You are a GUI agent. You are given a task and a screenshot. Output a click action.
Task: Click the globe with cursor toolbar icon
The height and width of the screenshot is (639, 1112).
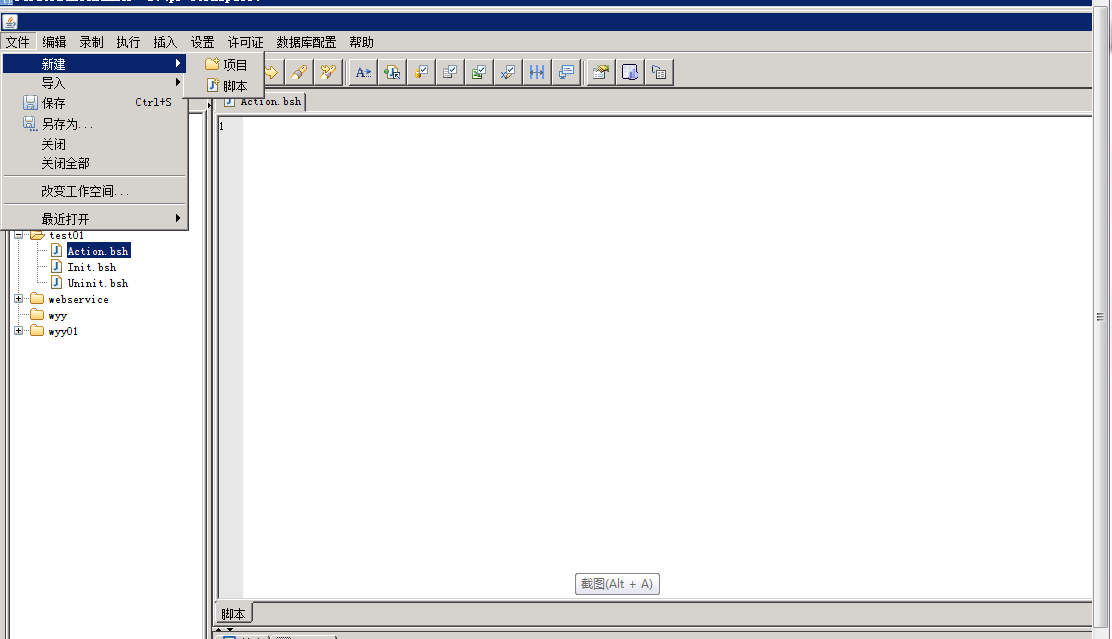pyautogui.click(x=392, y=72)
